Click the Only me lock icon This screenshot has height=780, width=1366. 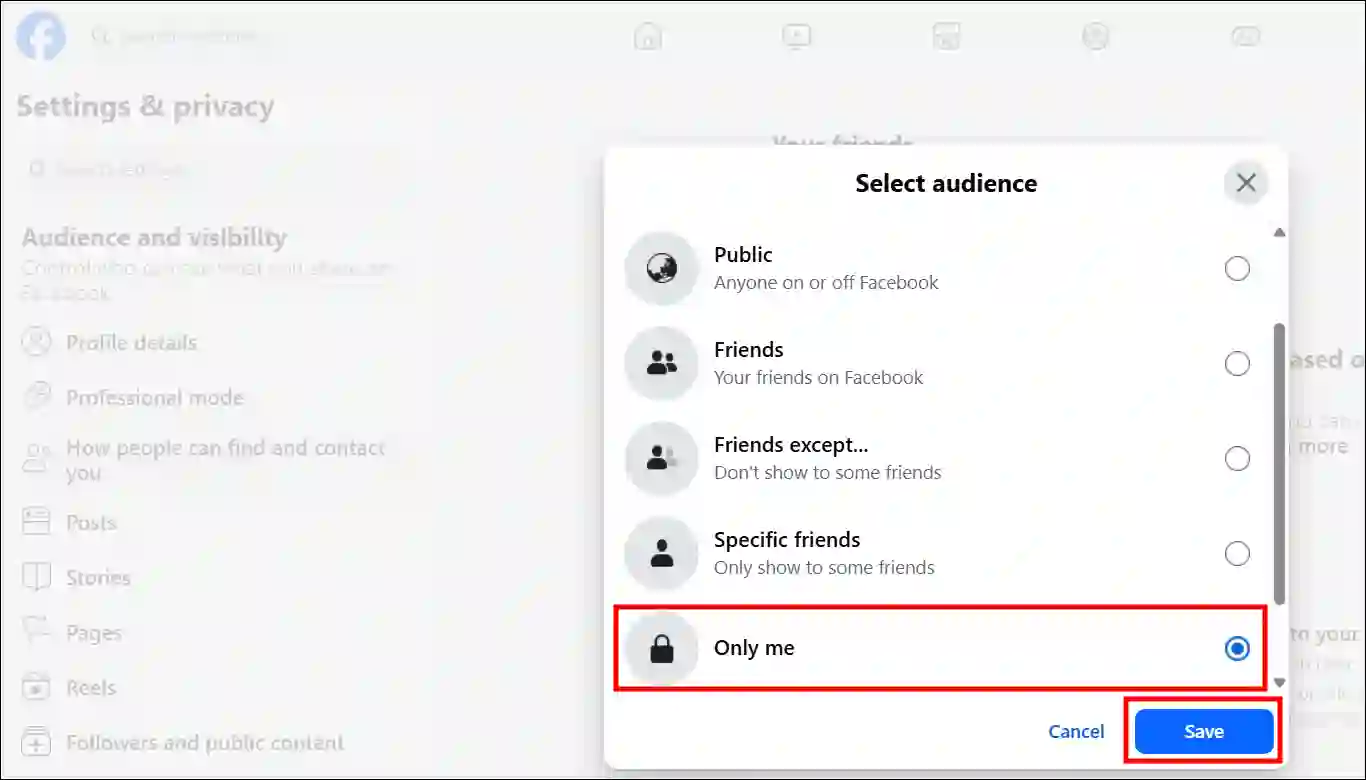pyautogui.click(x=661, y=649)
